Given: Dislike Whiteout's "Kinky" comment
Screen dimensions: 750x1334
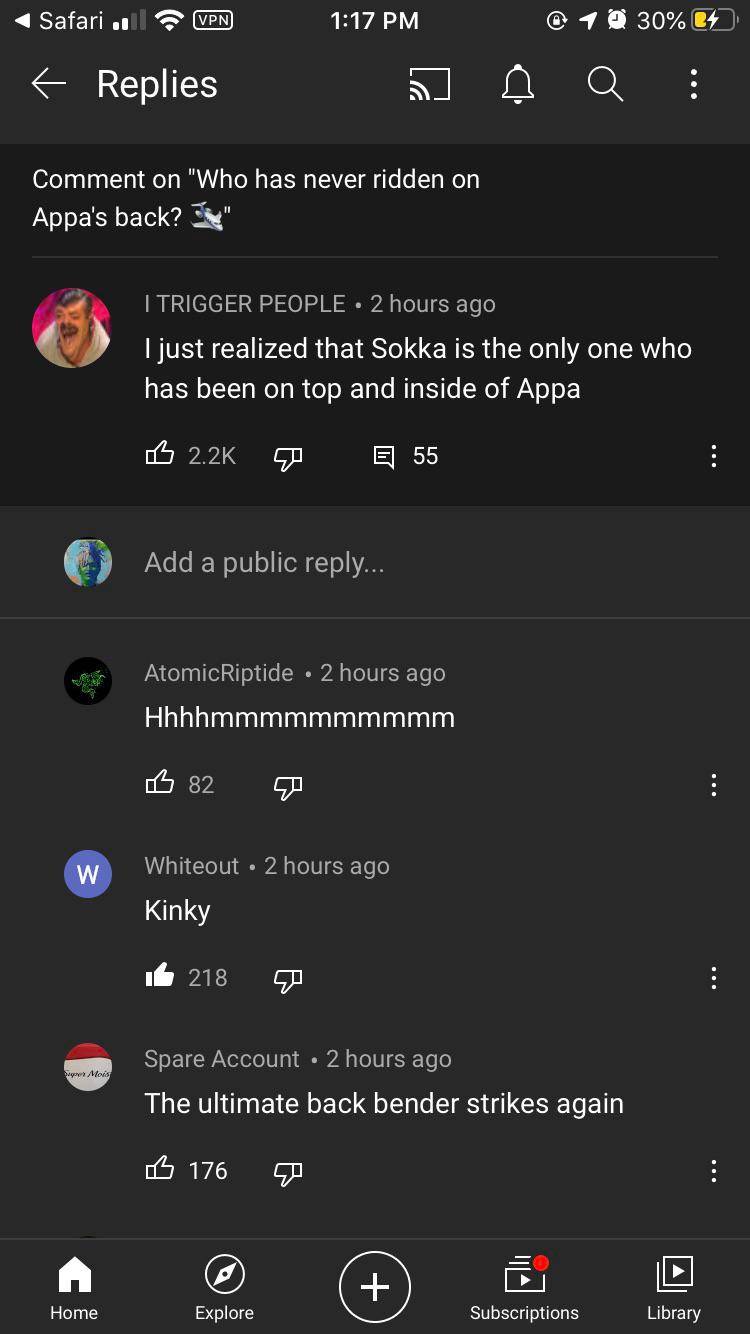Looking at the screenshot, I should (x=288, y=980).
